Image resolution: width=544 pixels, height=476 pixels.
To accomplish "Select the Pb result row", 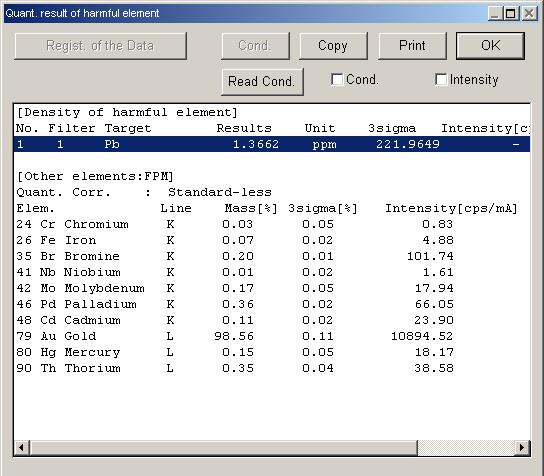I will click(x=272, y=144).
